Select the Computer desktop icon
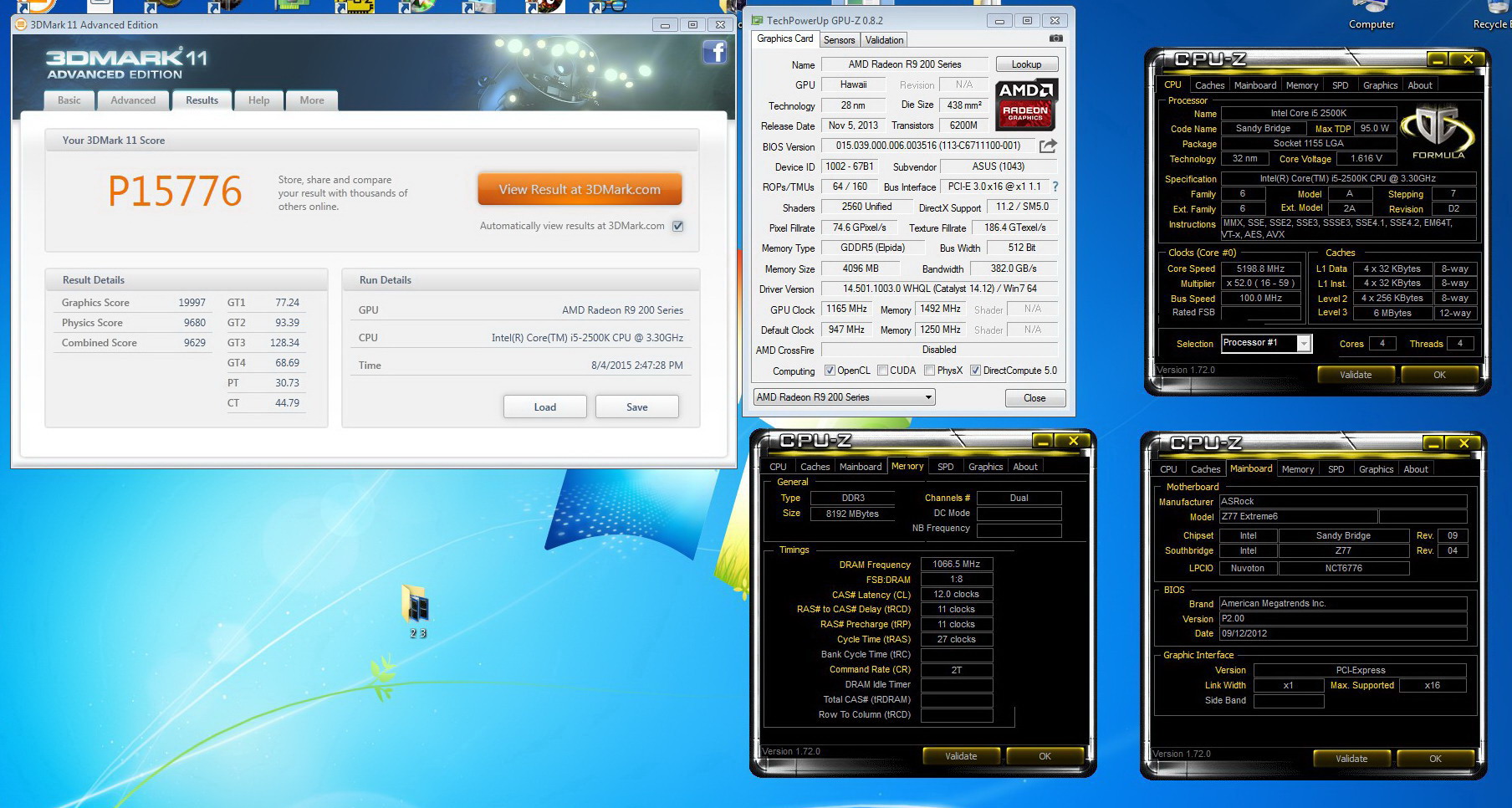Image resolution: width=1512 pixels, height=808 pixels. pyautogui.click(x=1372, y=16)
